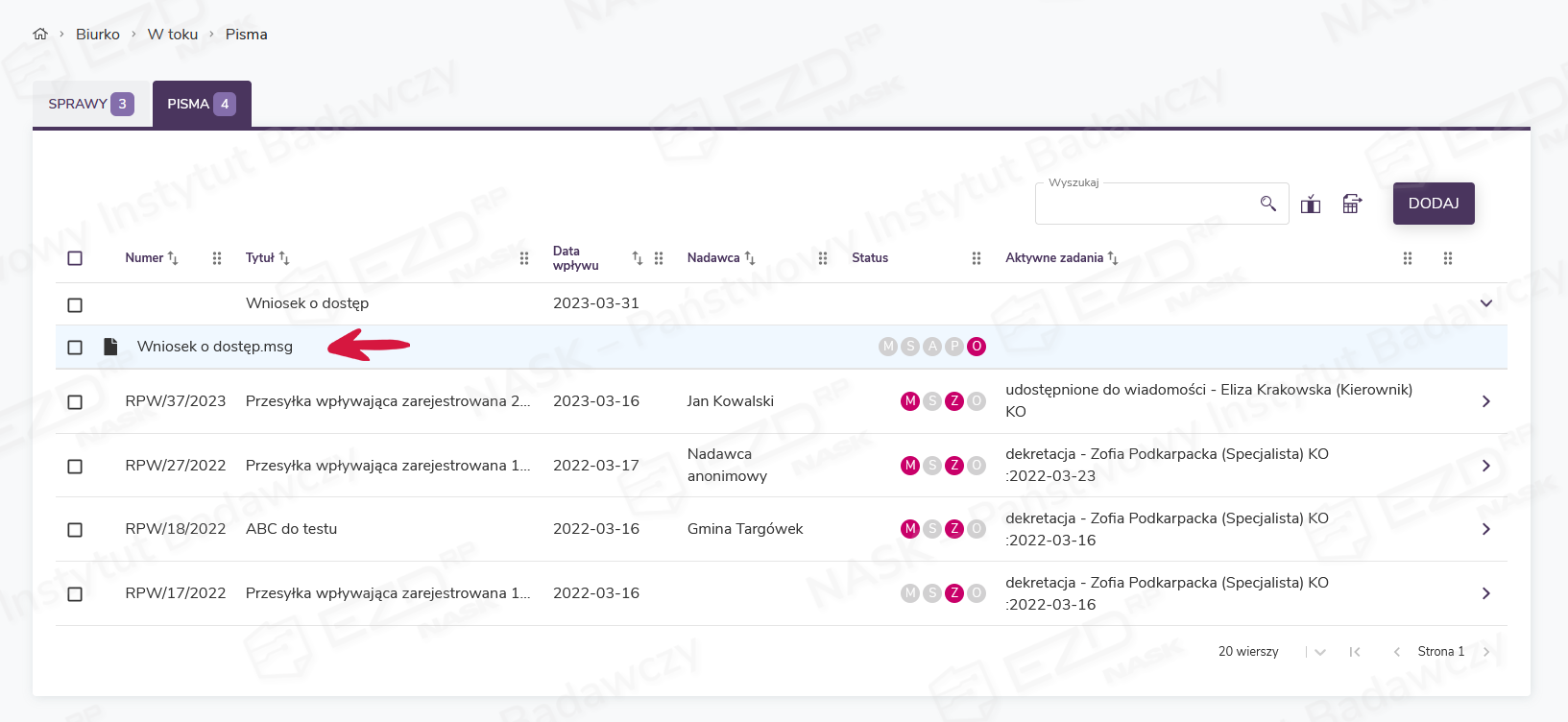Click file icon beside Wniosek o dostęp.msg
The width and height of the screenshot is (1568, 722).
tap(110, 347)
